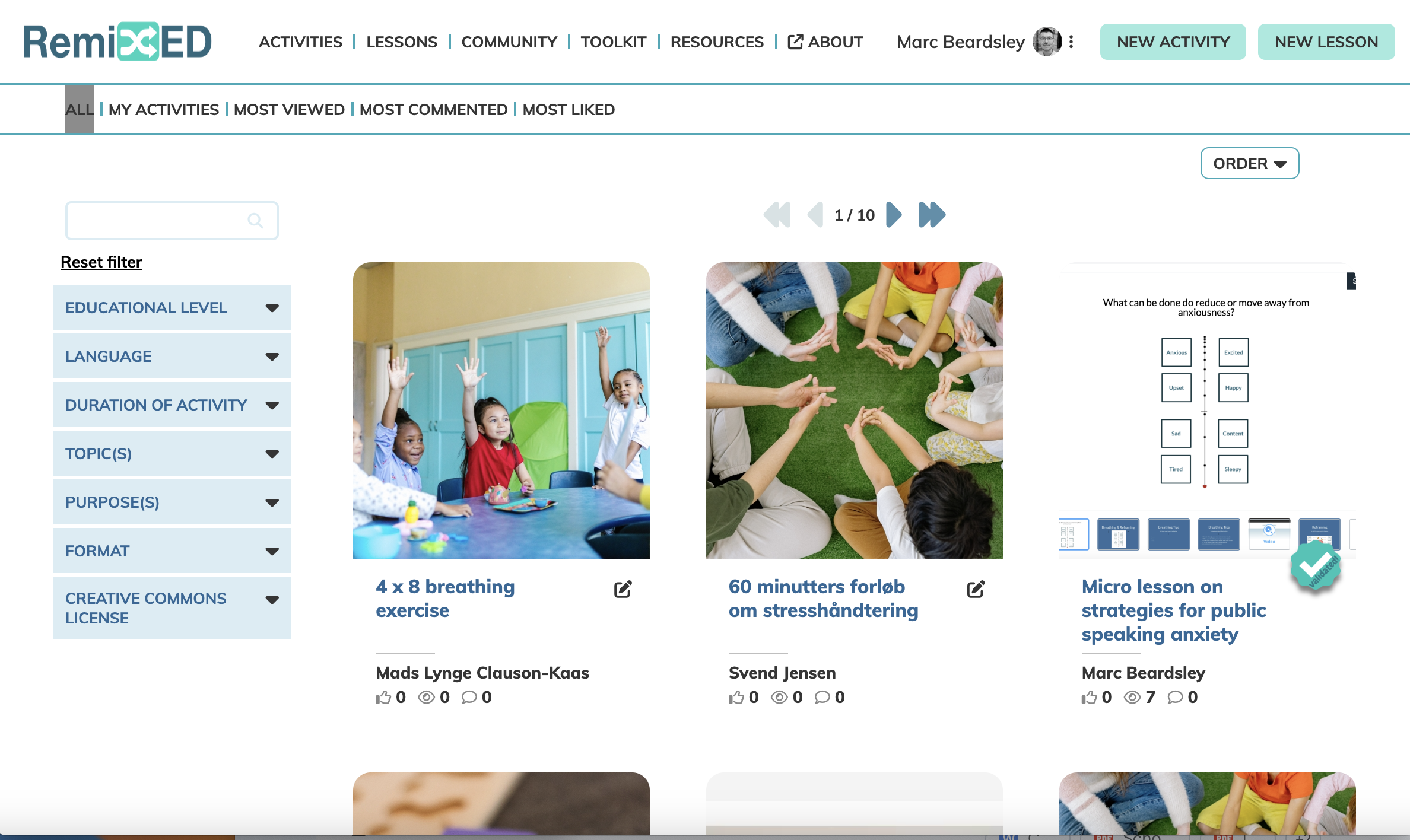Expand the Format filter
This screenshot has height=840, width=1410.
coord(172,551)
